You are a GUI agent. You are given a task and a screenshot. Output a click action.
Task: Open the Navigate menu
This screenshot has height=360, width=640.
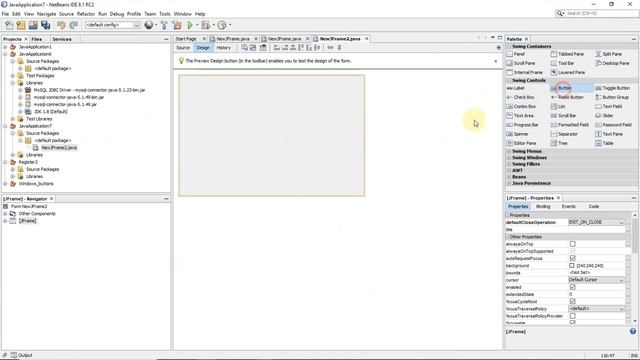pos(47,14)
